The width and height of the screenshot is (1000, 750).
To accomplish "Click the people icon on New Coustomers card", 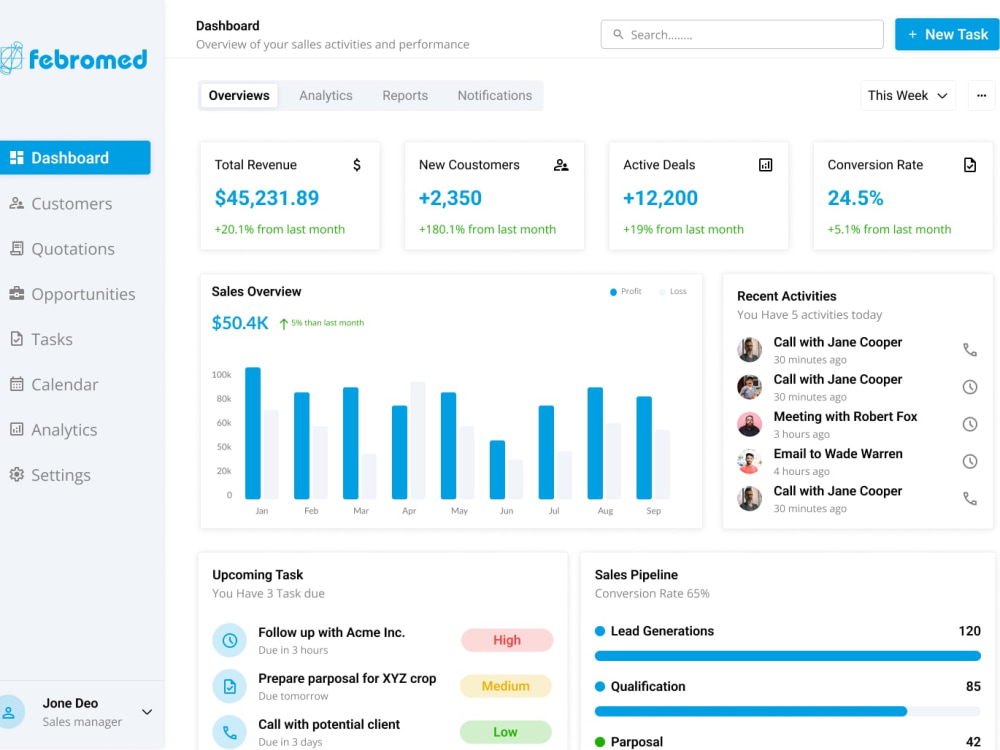I will click(561, 165).
